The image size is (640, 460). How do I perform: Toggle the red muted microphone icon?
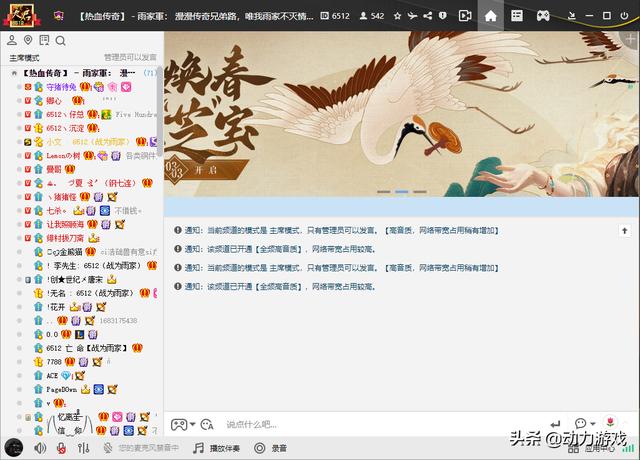click(61, 448)
